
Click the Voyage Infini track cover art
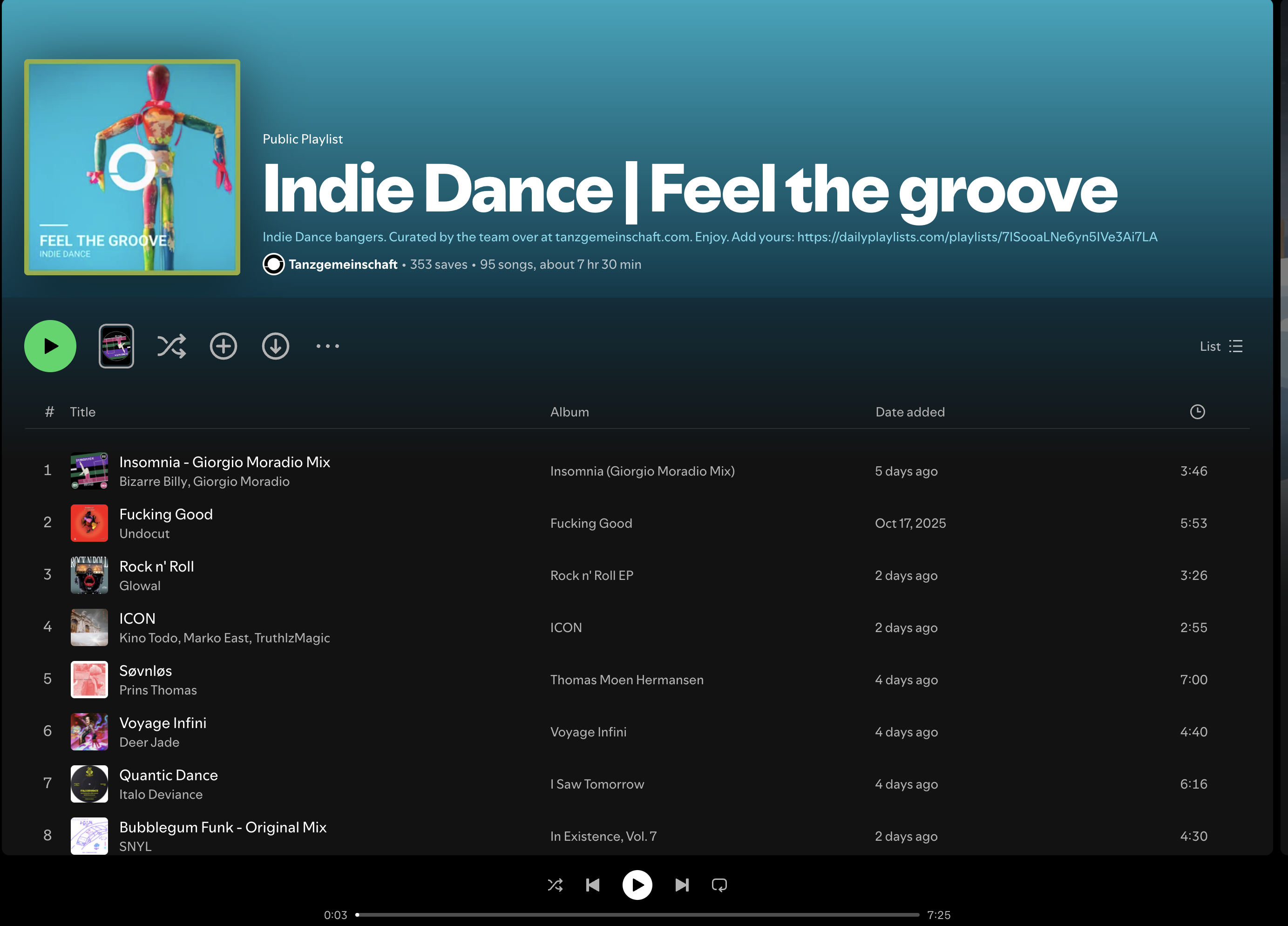pyautogui.click(x=89, y=732)
